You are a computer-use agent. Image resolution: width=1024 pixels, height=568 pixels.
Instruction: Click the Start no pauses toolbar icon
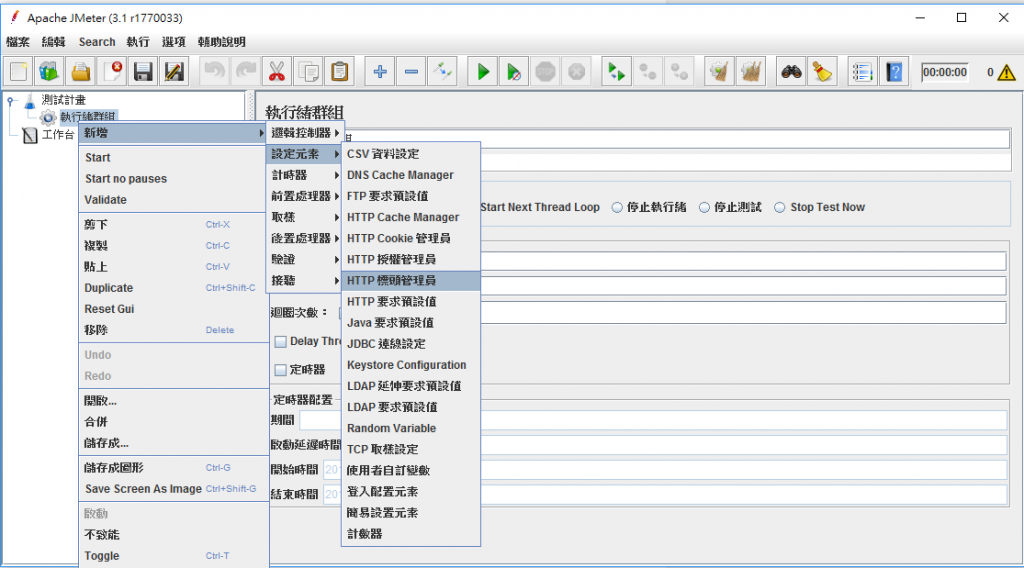pos(514,72)
